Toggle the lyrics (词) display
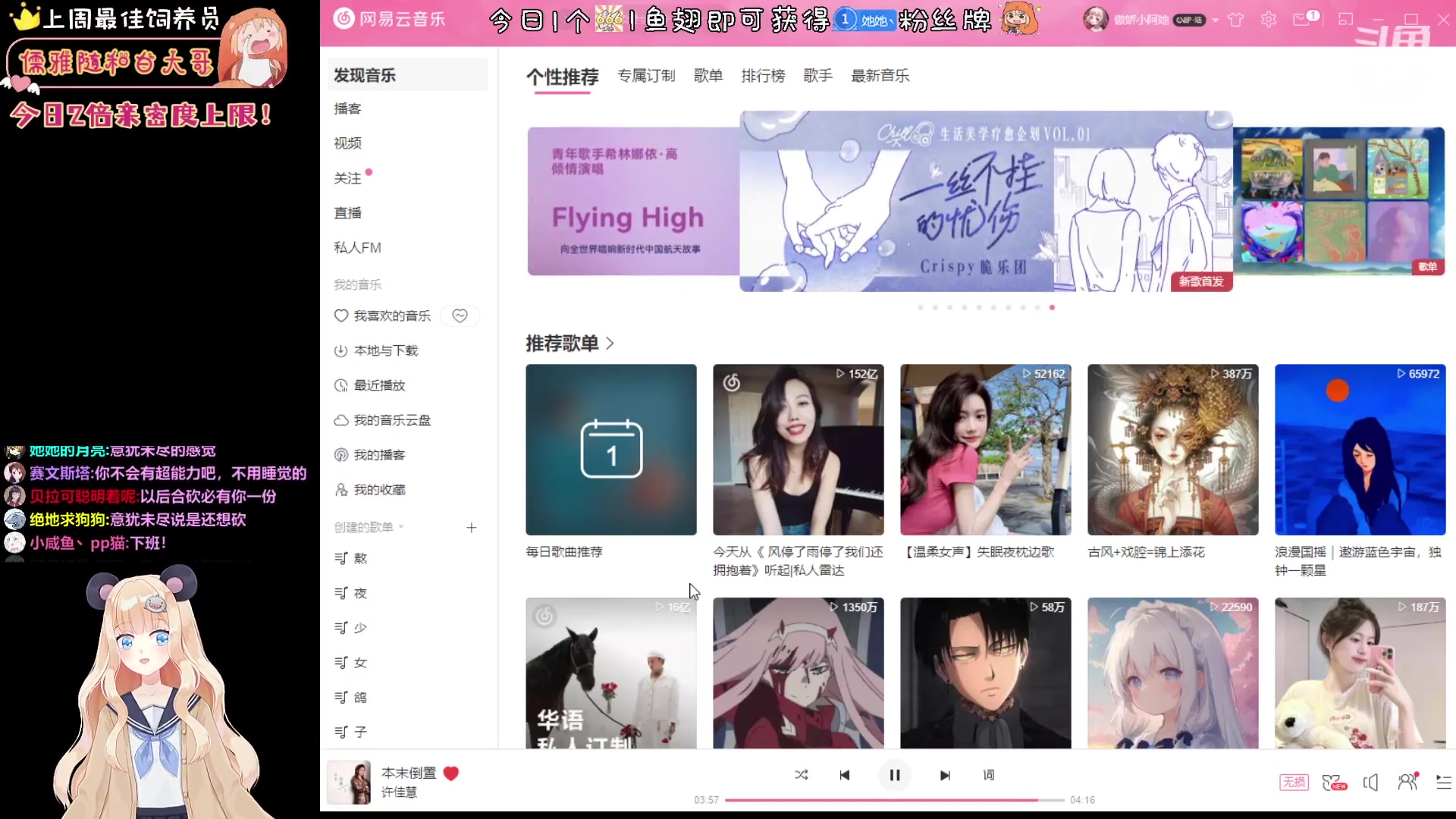 988,775
